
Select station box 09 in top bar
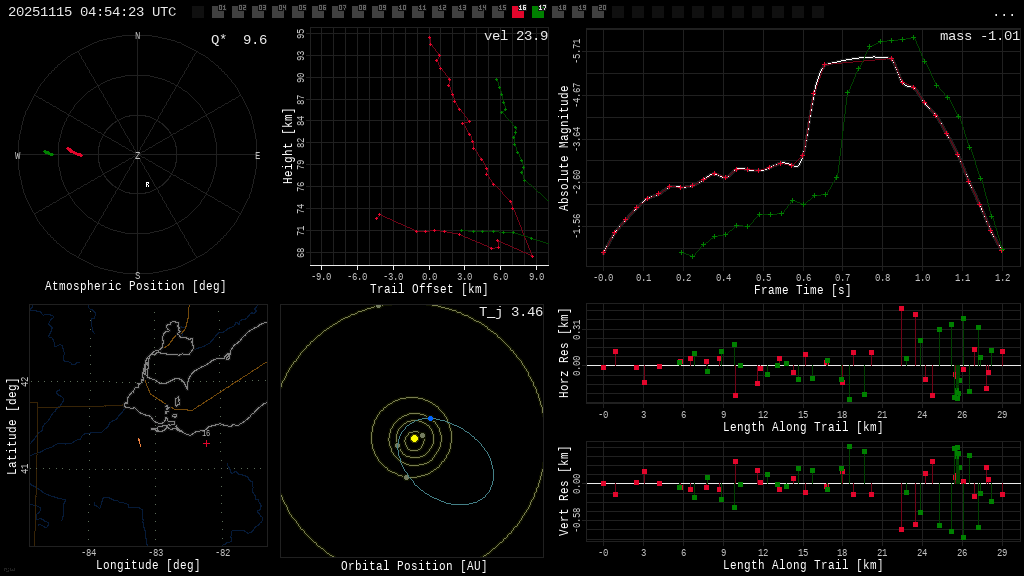point(378,11)
